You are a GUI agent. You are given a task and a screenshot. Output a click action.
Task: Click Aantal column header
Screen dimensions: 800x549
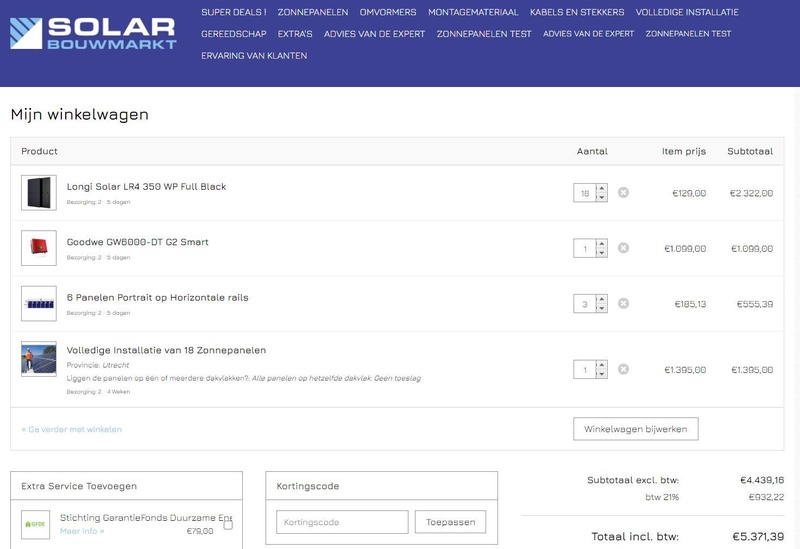click(592, 152)
